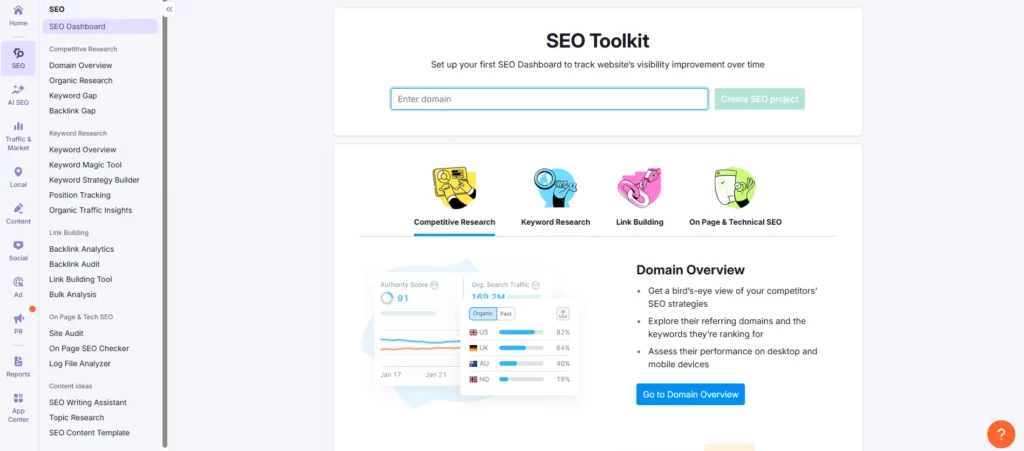Select On Page & Technical SEO illustration
Screen dimensions: 1024x451
coord(735,187)
